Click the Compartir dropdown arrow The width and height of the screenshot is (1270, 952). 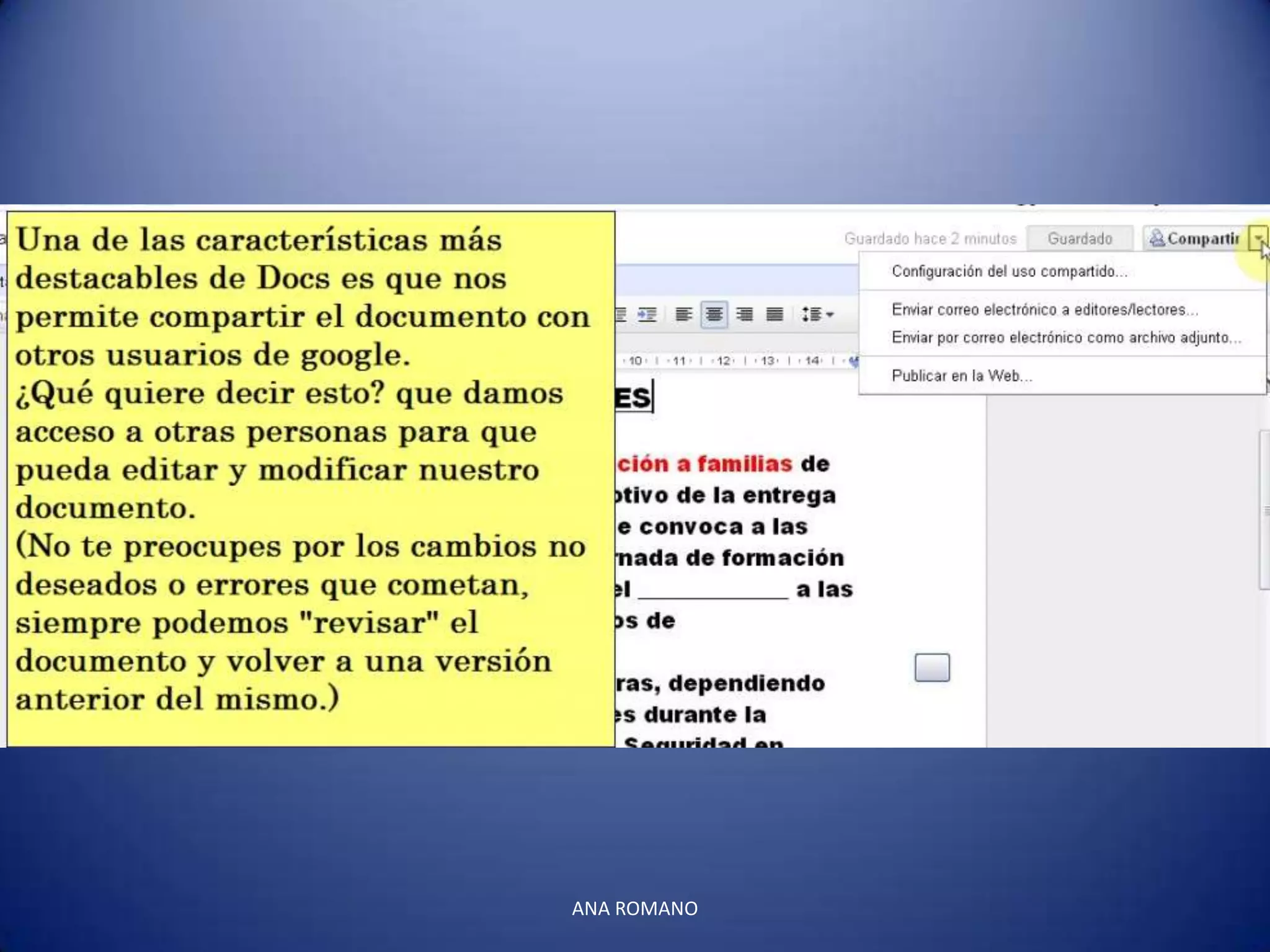point(1259,239)
